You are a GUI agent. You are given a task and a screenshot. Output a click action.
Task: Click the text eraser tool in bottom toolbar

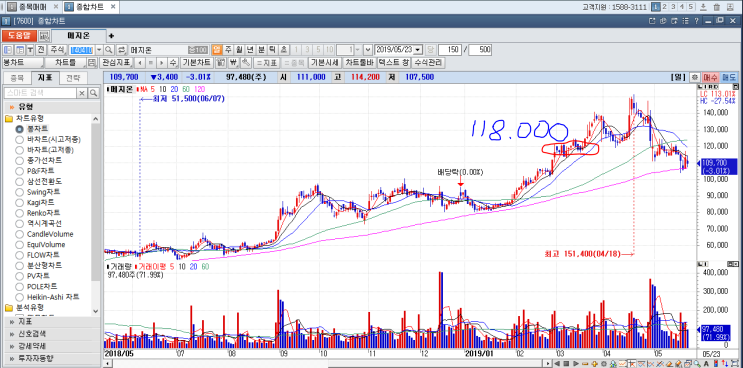click(x=670, y=364)
